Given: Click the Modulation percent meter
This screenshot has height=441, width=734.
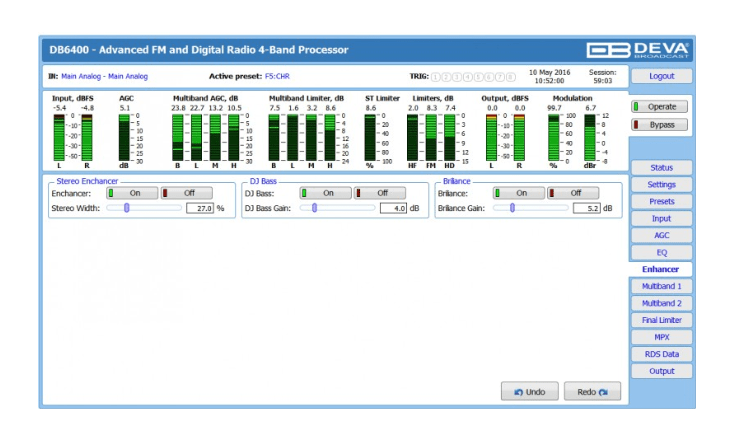Looking at the screenshot, I should tap(554, 137).
